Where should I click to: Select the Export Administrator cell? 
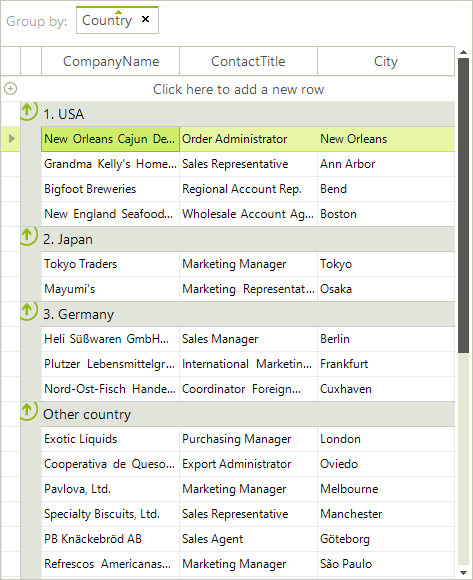(x=248, y=464)
